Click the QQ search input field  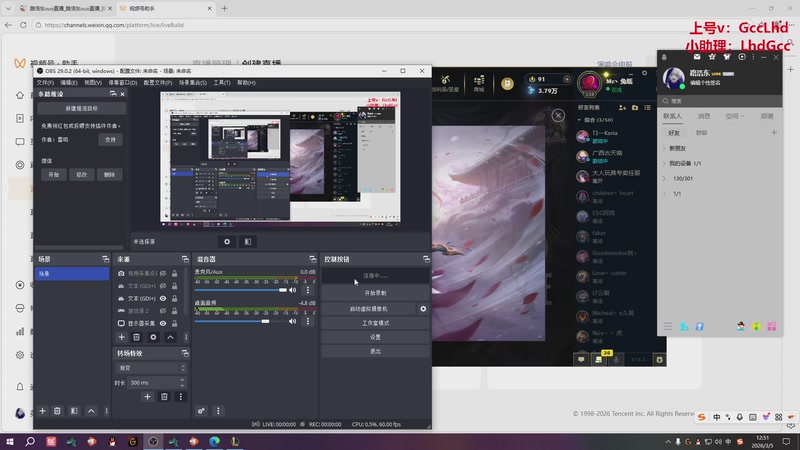tap(719, 101)
